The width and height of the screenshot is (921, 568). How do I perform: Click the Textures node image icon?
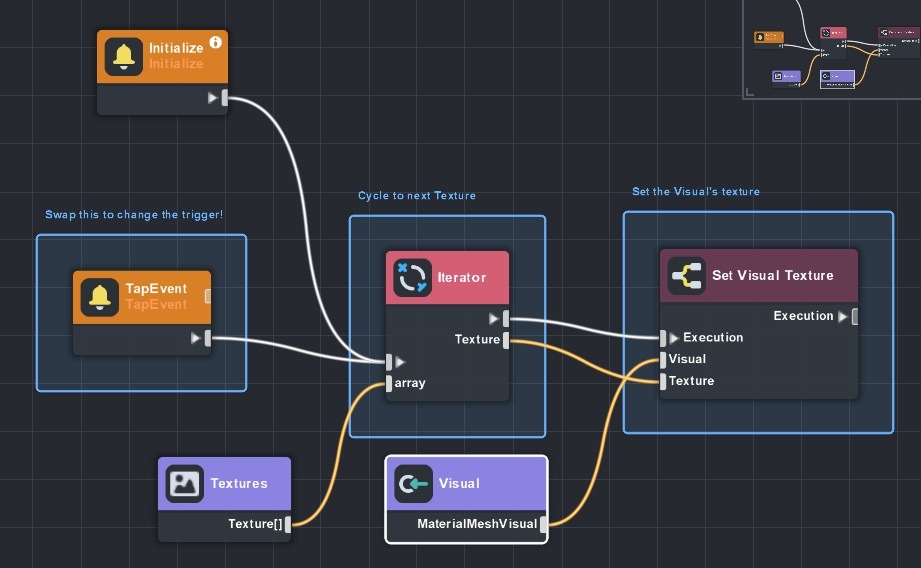[x=184, y=483]
